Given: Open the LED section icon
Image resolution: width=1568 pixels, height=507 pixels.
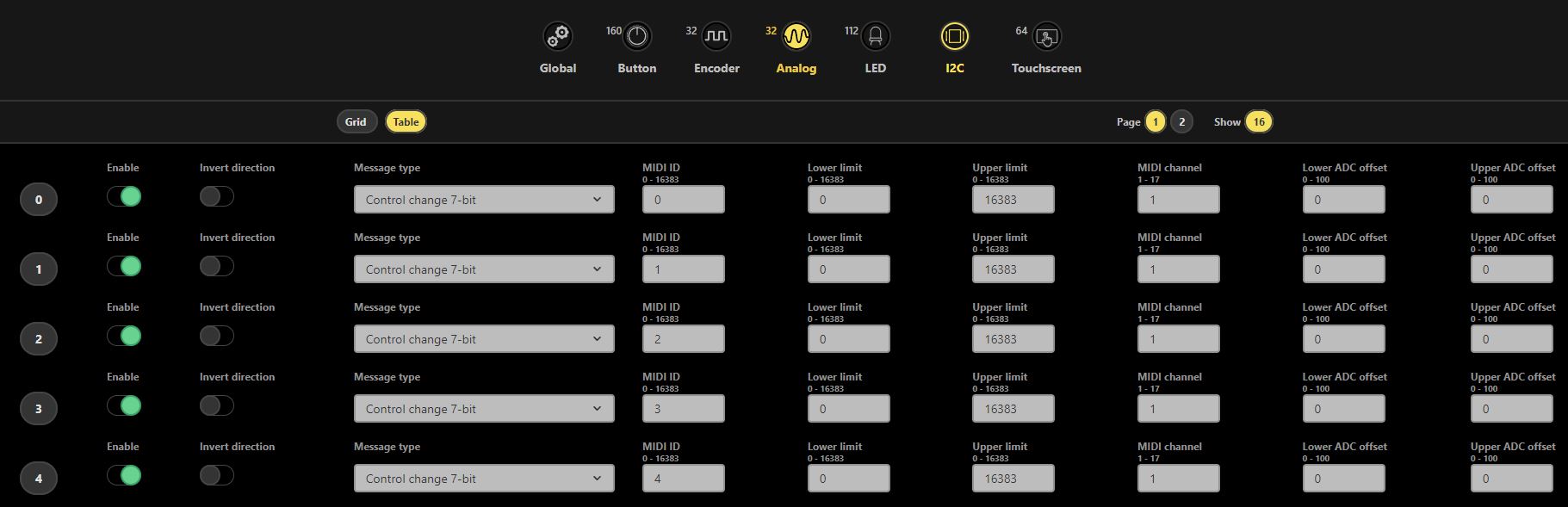Looking at the screenshot, I should pyautogui.click(x=875, y=37).
